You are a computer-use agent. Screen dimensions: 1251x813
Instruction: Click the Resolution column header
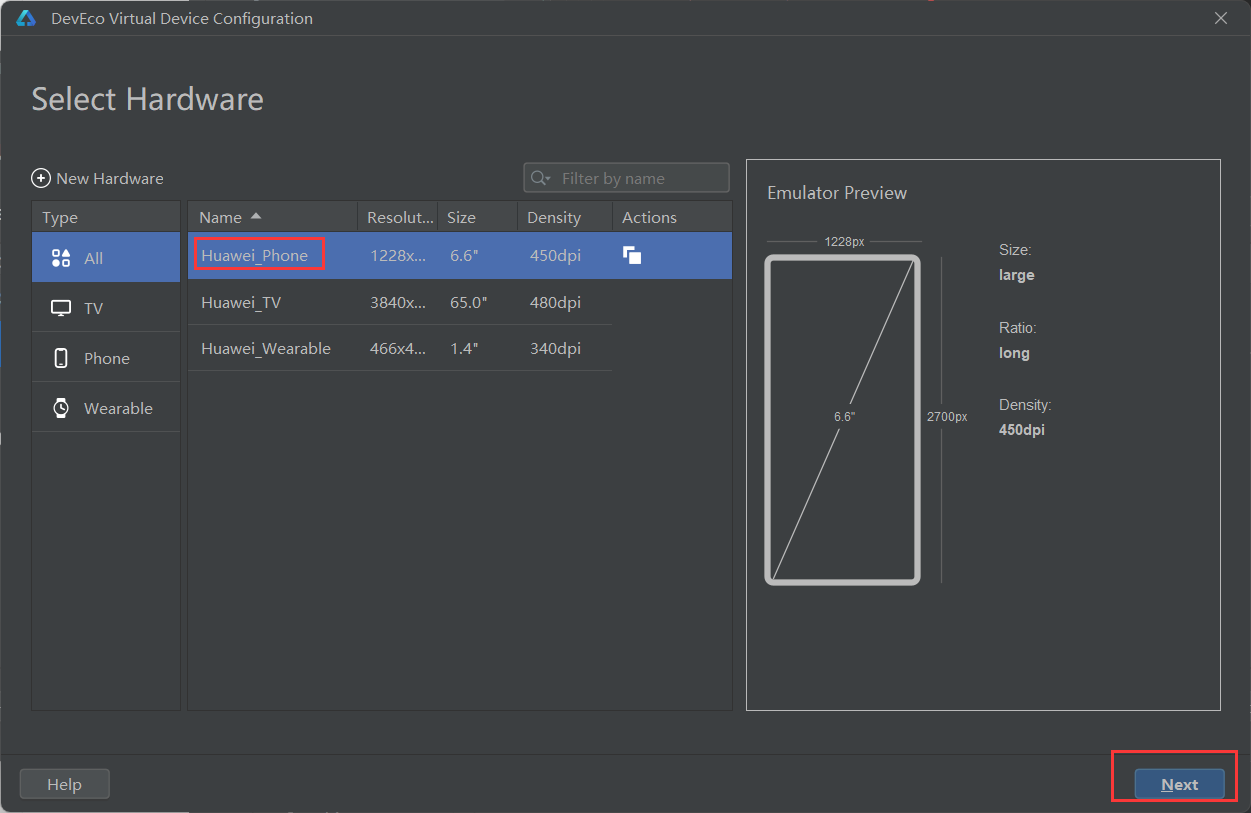pos(398,217)
